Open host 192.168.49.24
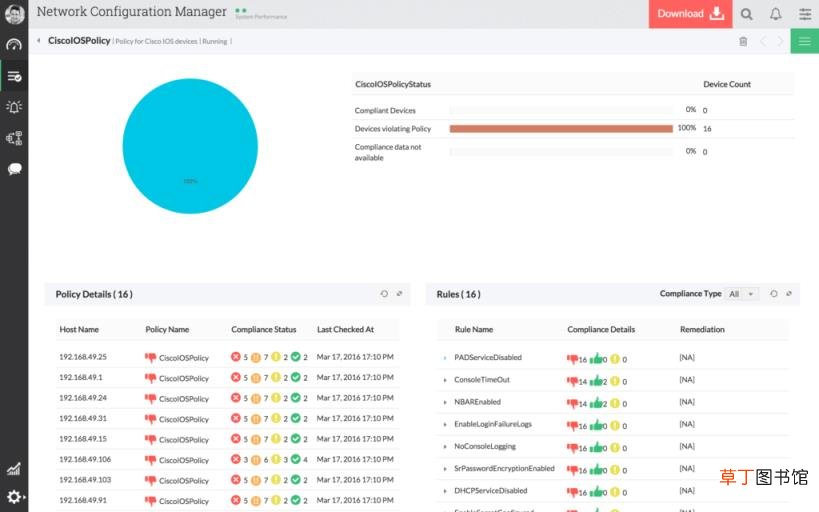 (83, 398)
